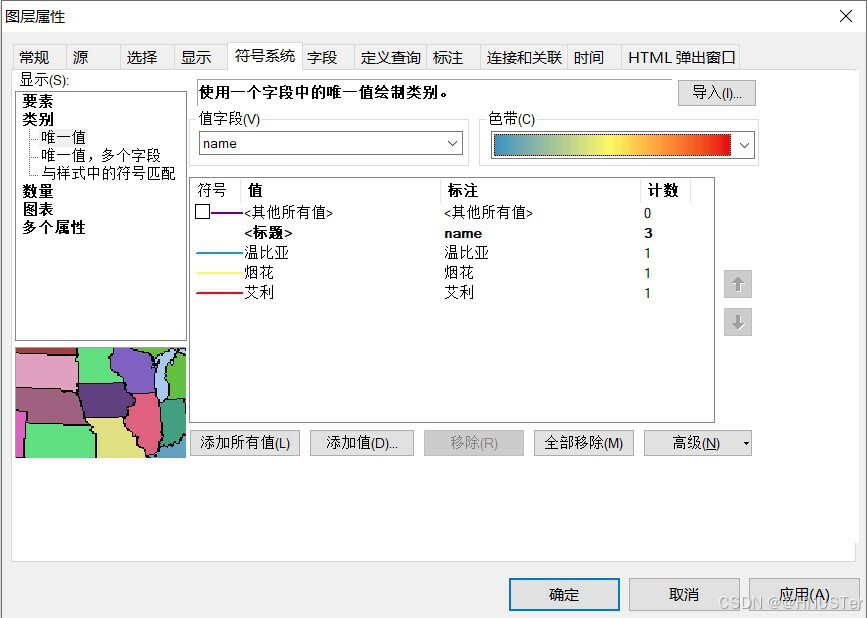The height and width of the screenshot is (618, 867).
Task: Select 类别 in the display list
Action: click(38, 119)
